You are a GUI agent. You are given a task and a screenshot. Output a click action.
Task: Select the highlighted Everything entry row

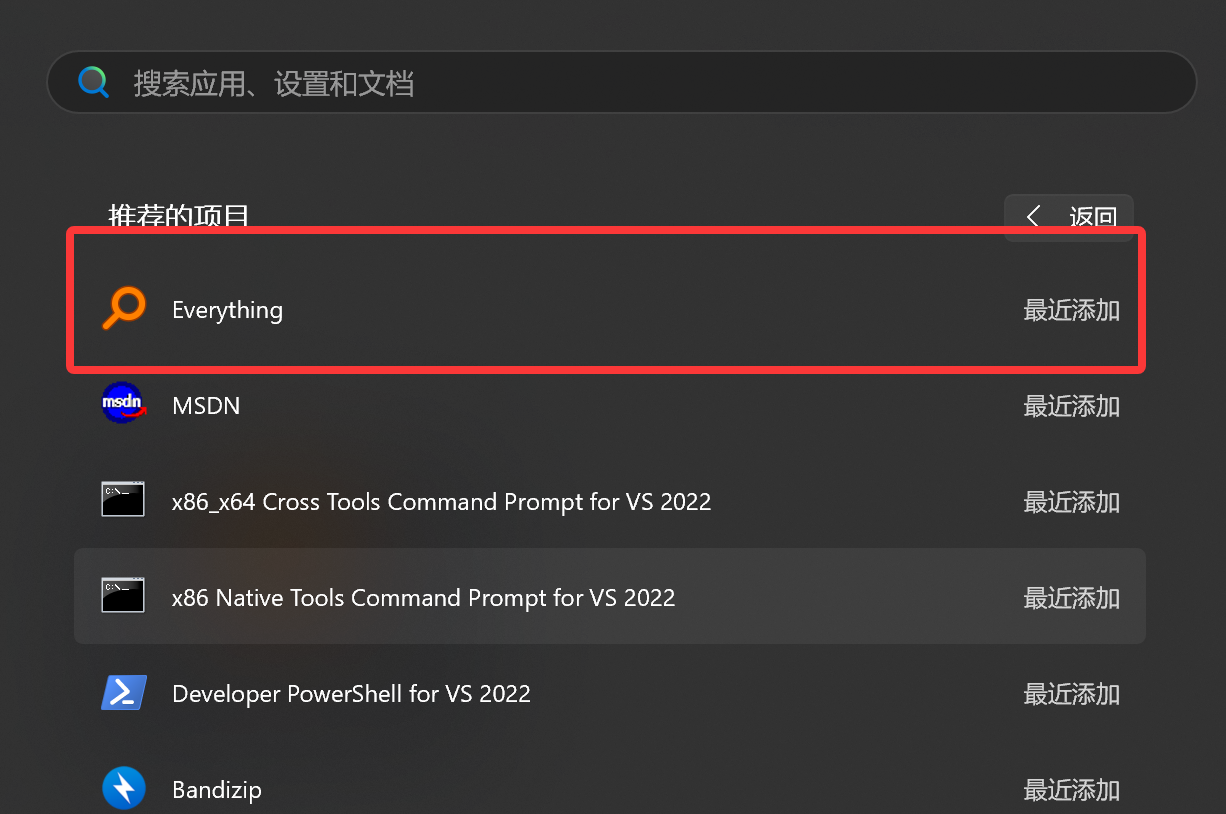point(600,309)
